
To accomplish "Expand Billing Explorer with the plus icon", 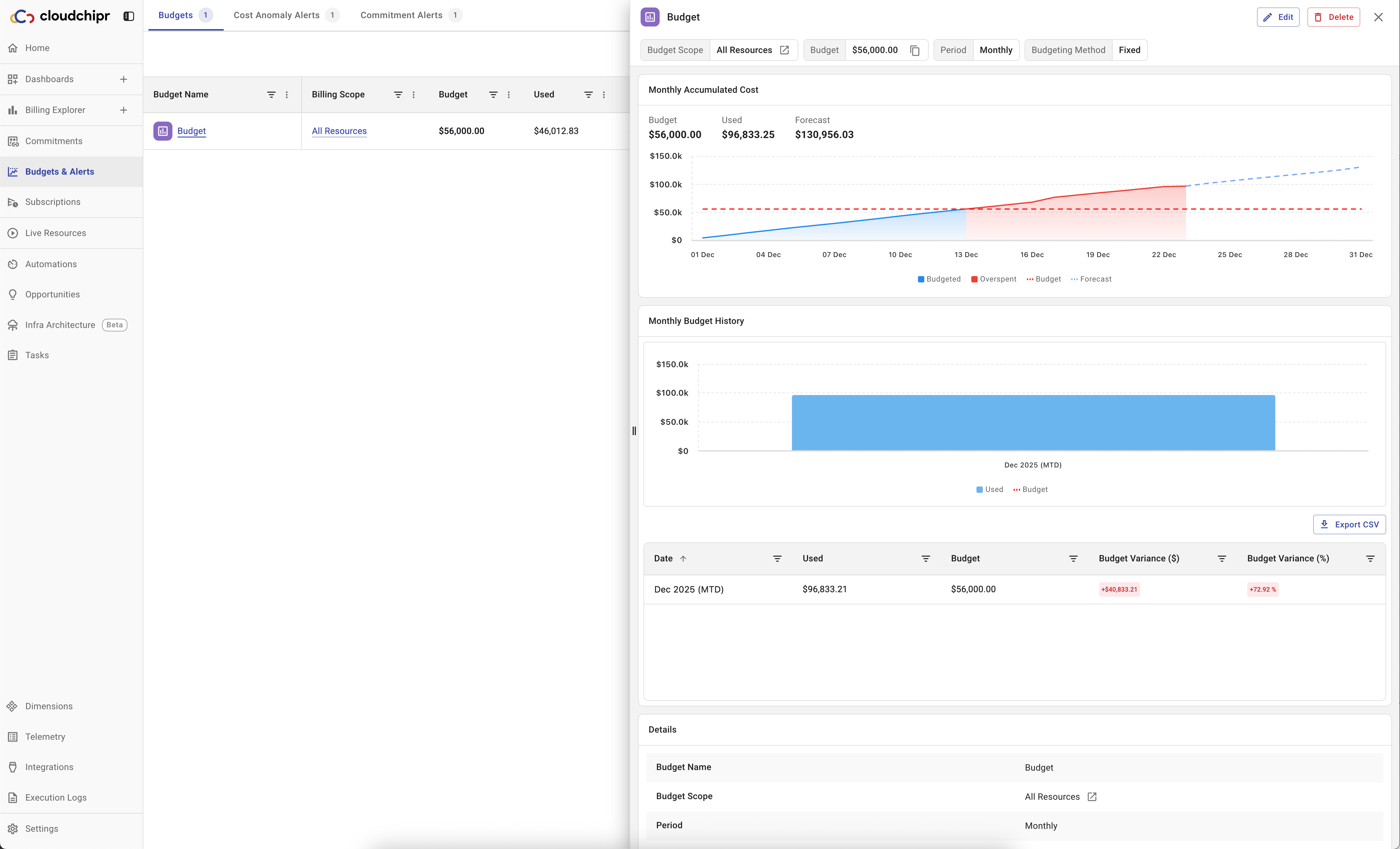I will [x=123, y=110].
